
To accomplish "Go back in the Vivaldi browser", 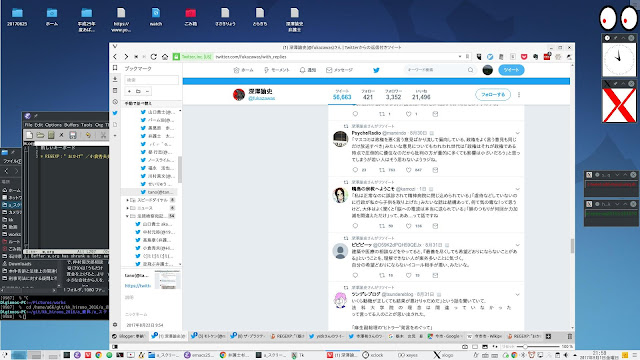I will point(115,57).
